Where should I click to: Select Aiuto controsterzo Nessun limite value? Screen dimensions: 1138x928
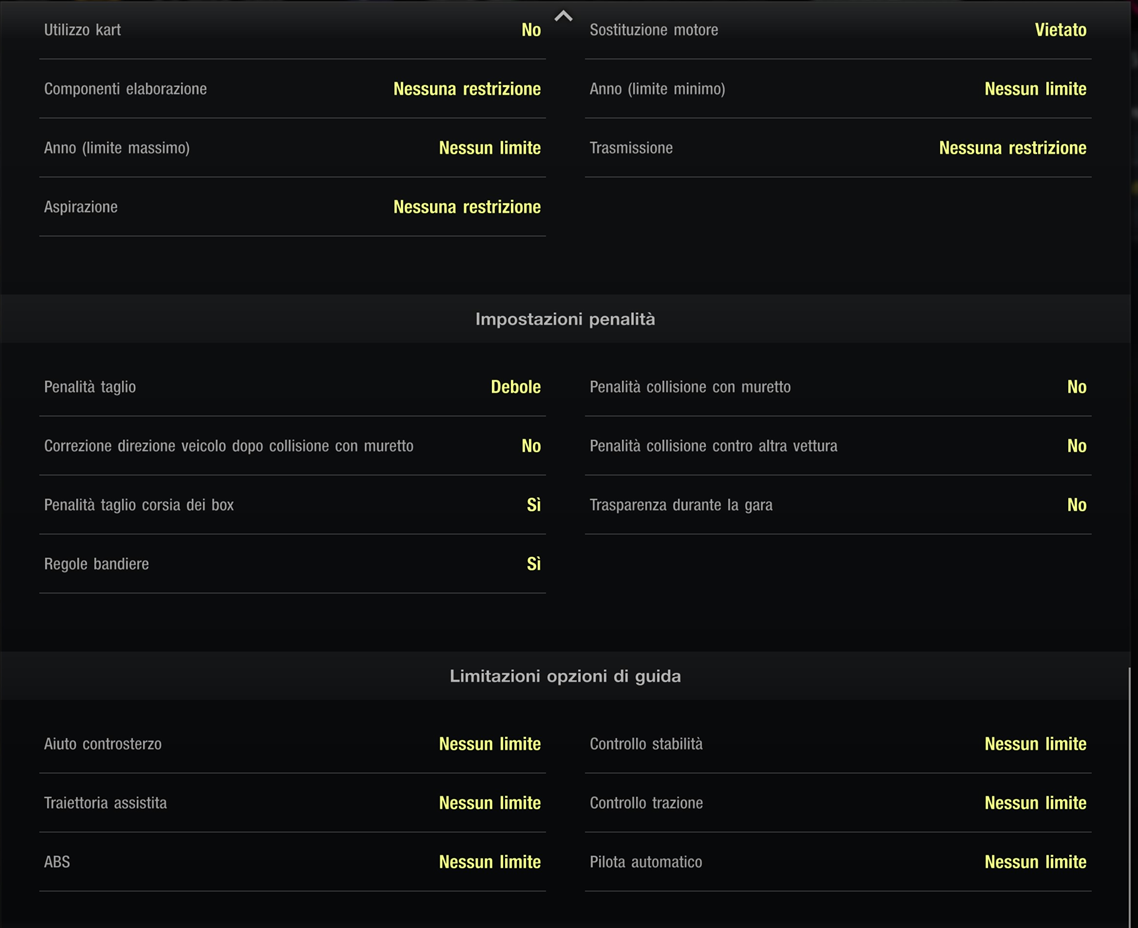pyautogui.click(x=489, y=744)
